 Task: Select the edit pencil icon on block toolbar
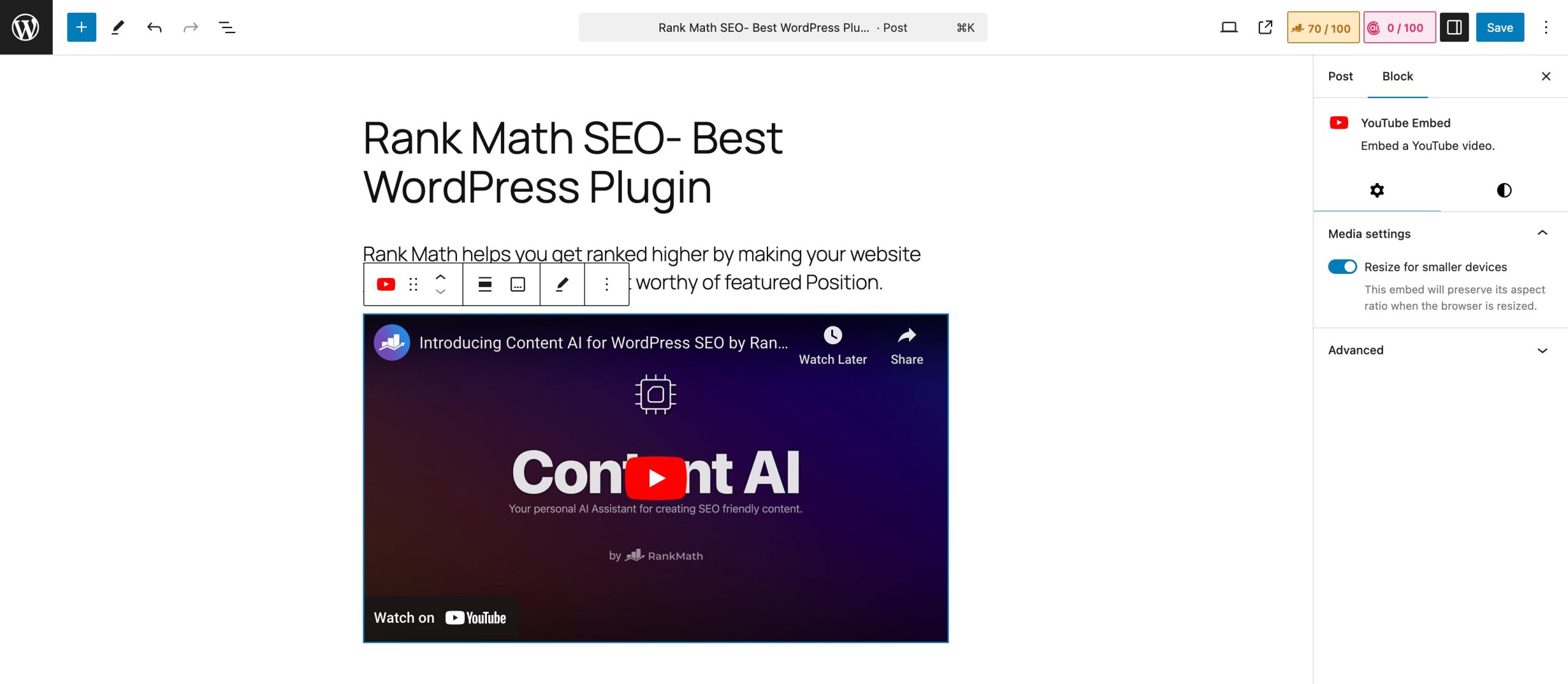562,284
